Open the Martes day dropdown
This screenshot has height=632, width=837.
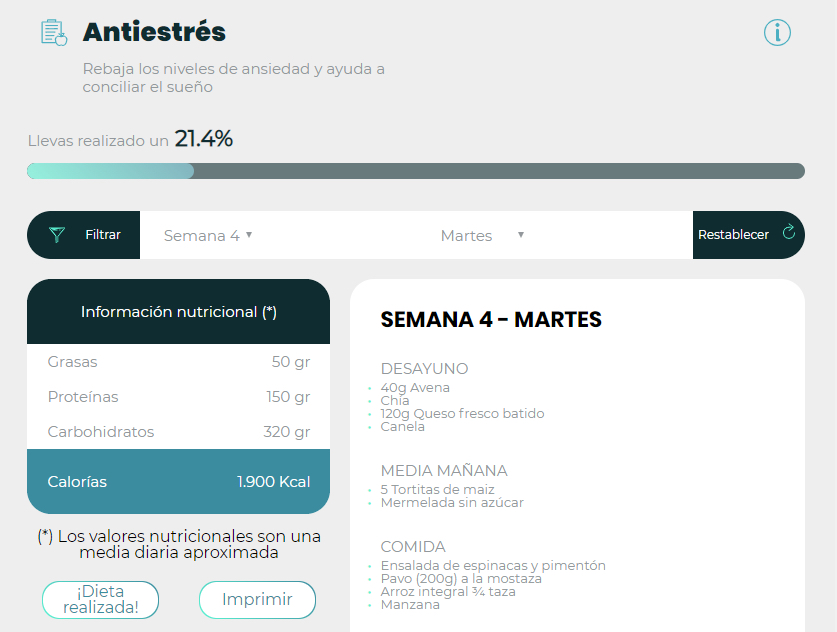(483, 235)
